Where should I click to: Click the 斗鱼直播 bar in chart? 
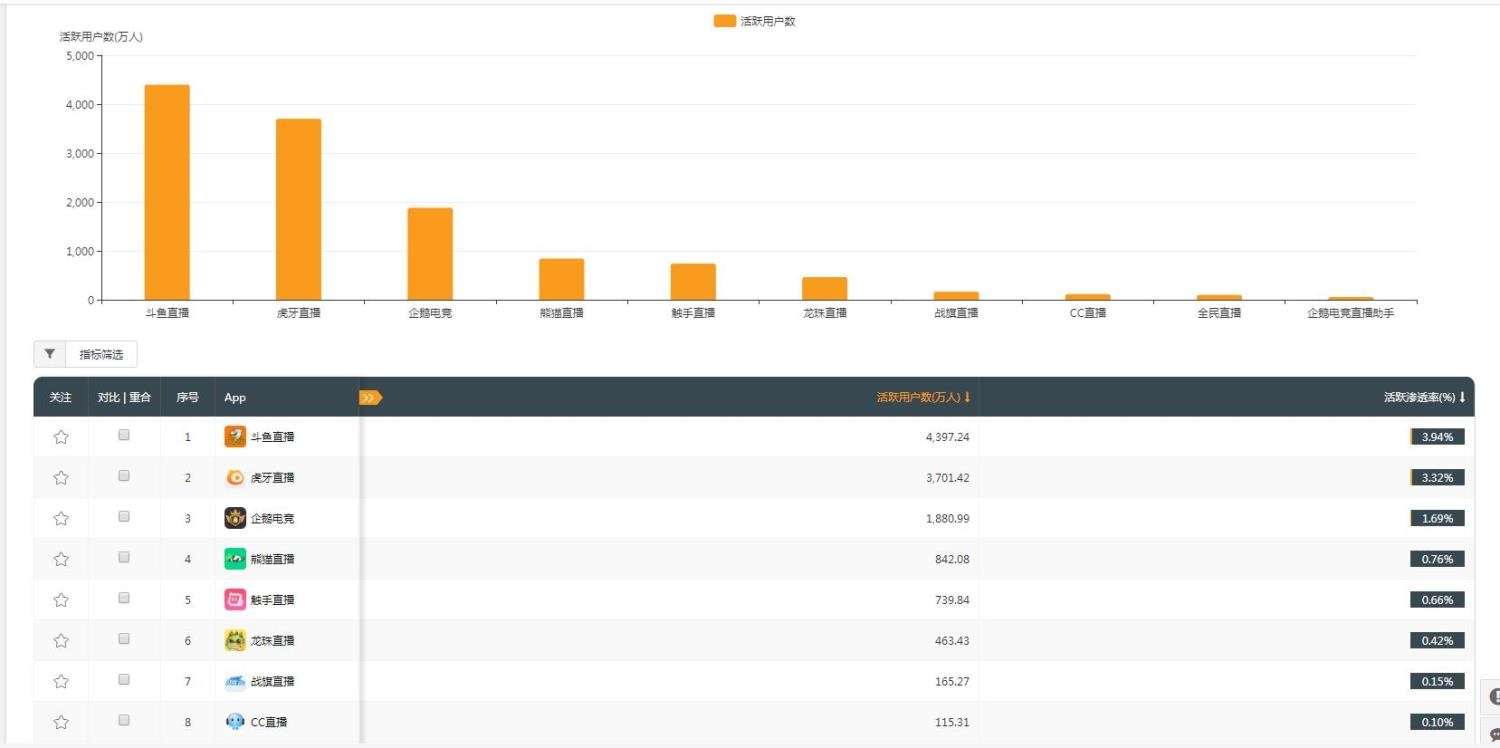point(167,192)
